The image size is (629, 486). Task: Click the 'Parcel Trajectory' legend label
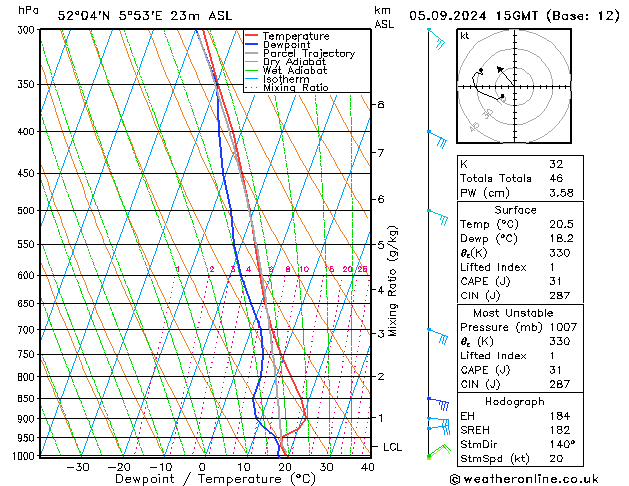pyautogui.click(x=309, y=53)
